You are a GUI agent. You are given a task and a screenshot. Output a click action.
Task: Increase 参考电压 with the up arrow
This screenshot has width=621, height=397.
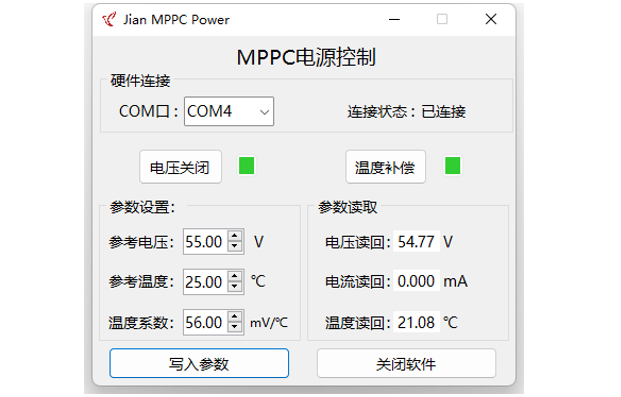tap(235, 236)
